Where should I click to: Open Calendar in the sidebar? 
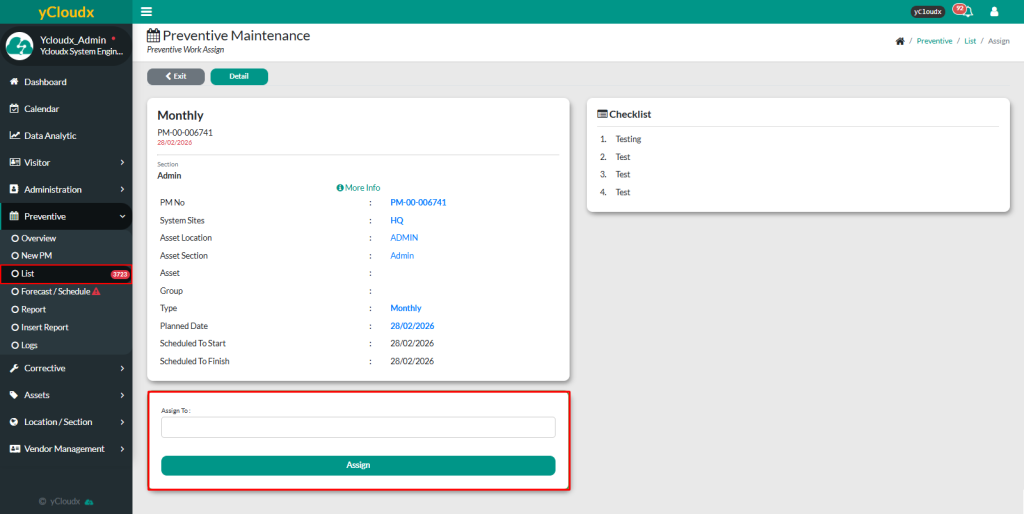41,109
